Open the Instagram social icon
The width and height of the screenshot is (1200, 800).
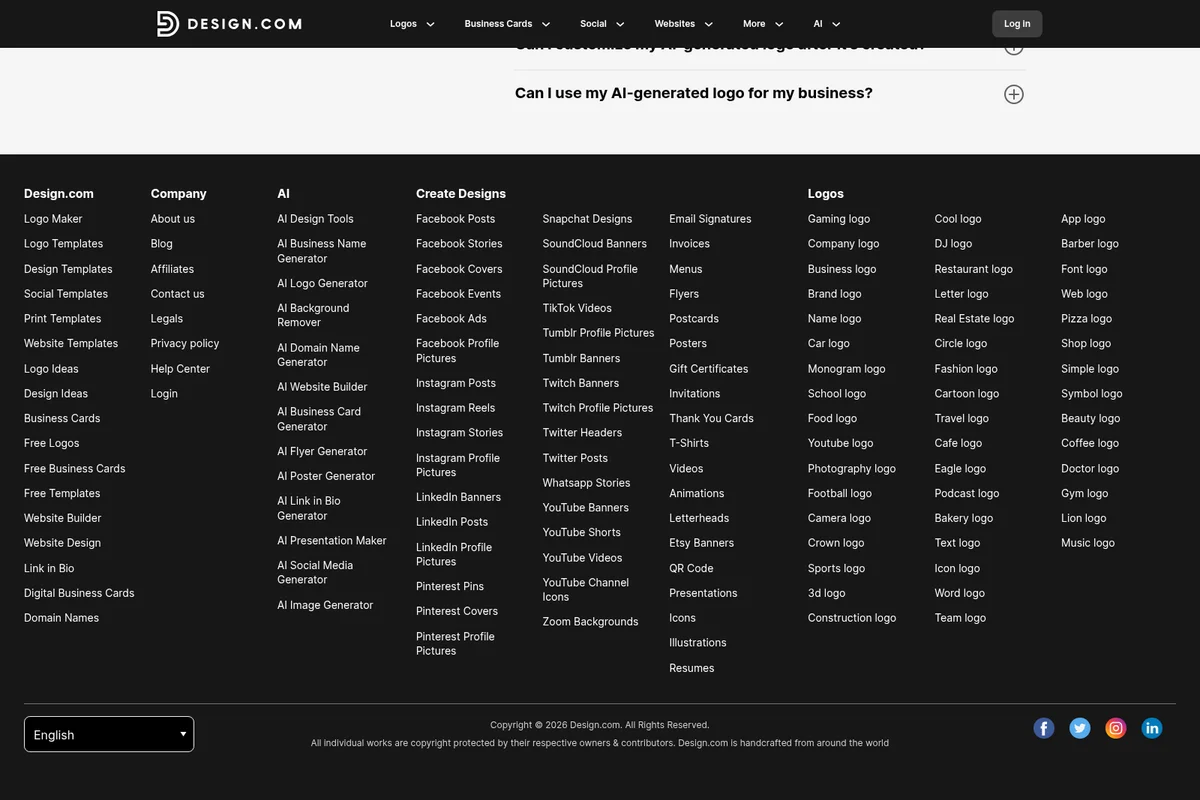(x=1116, y=728)
